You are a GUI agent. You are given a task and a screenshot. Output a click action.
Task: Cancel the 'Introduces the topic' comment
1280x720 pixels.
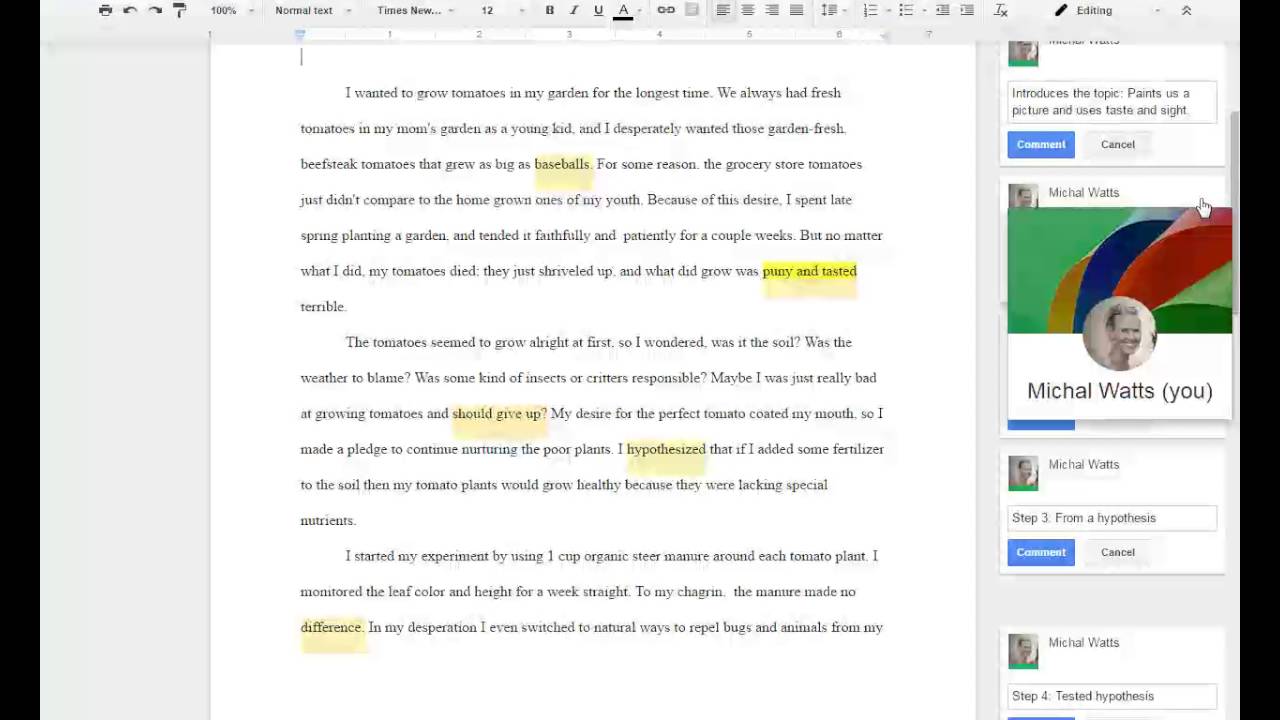click(1117, 144)
